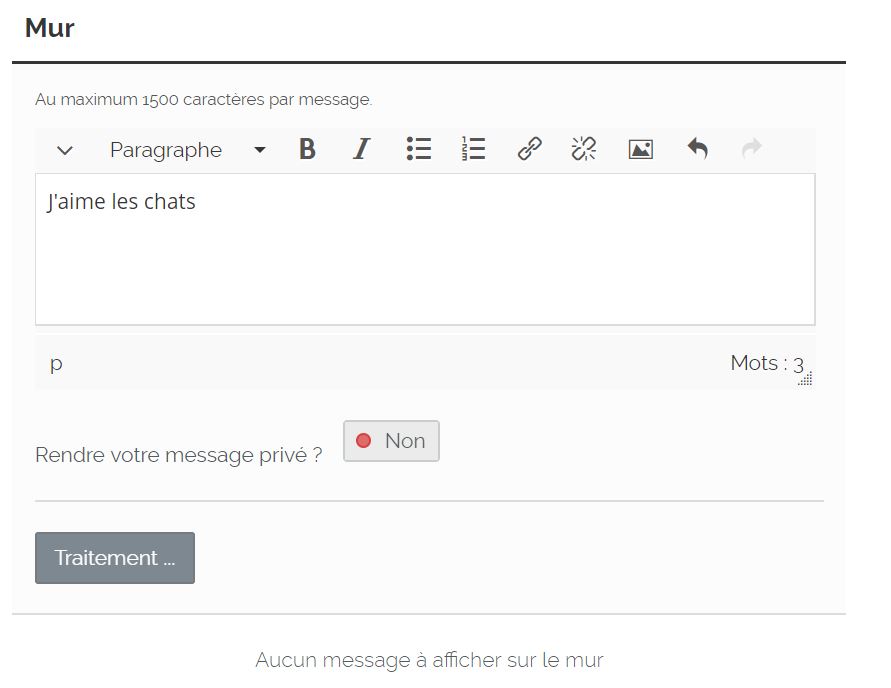Insert an image into the message
This screenshot has height=688, width=891.
pyautogui.click(x=640, y=150)
